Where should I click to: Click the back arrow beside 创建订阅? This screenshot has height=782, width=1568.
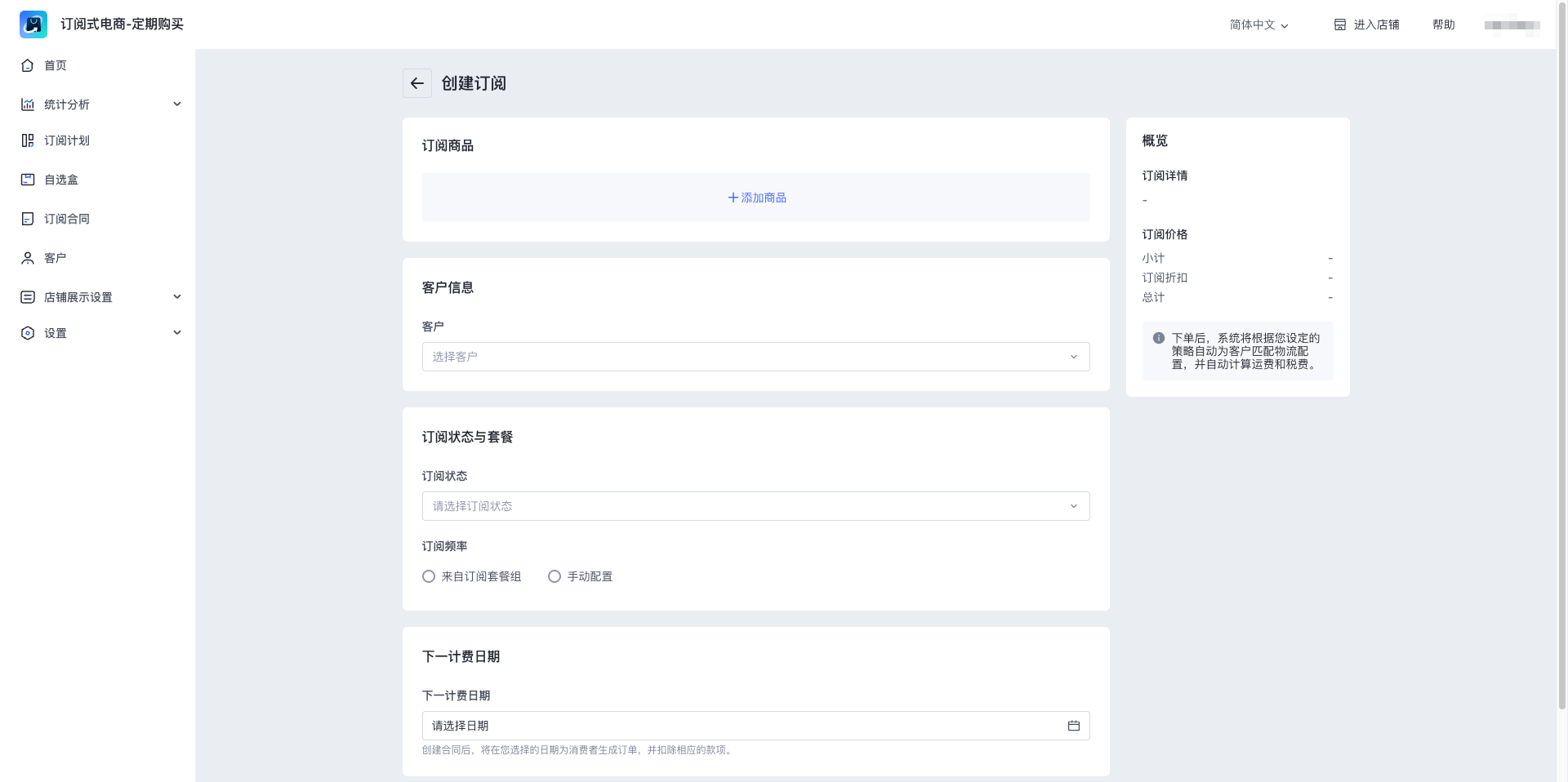point(417,83)
